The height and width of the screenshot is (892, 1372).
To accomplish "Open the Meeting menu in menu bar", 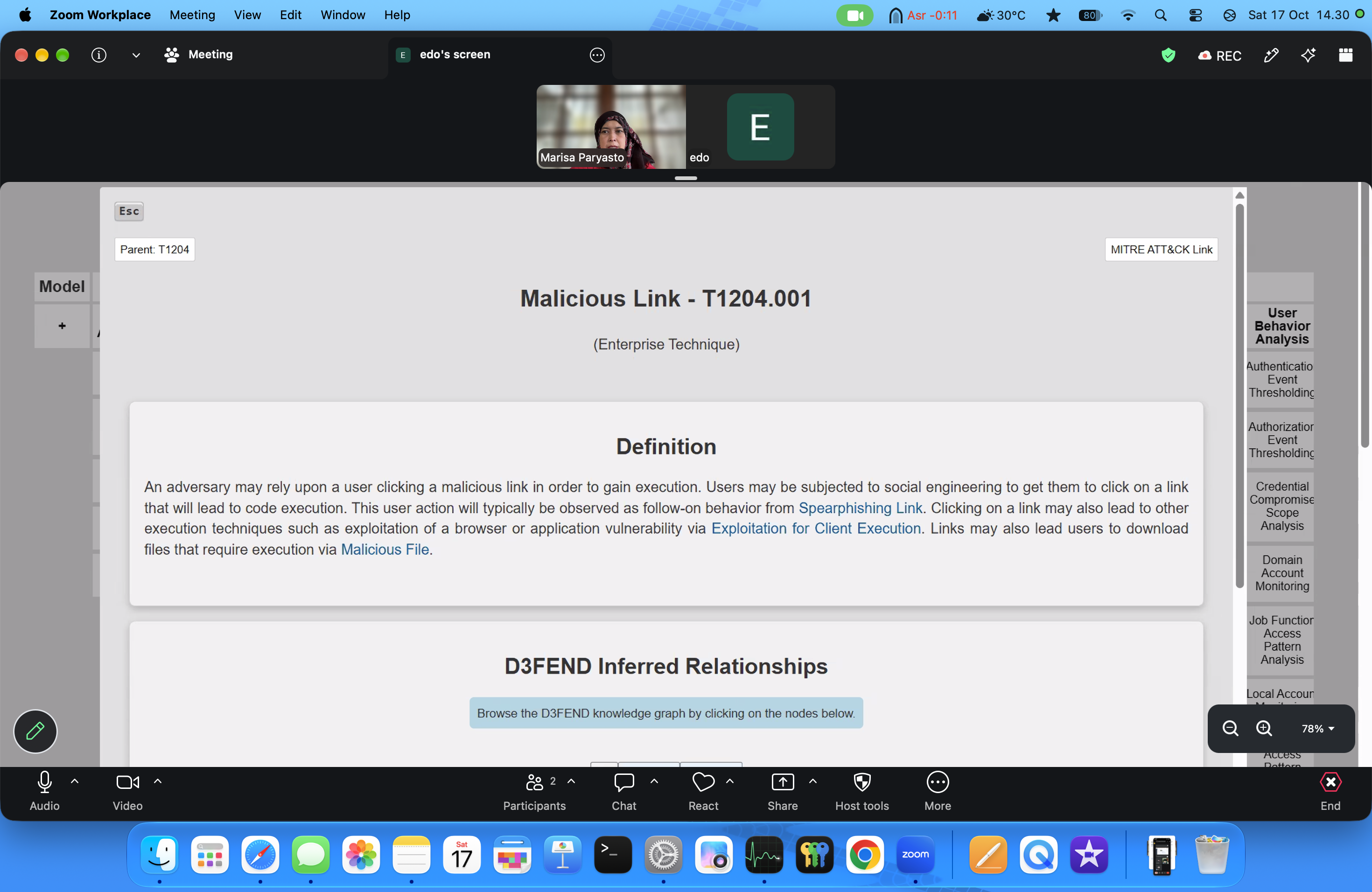I will (192, 15).
